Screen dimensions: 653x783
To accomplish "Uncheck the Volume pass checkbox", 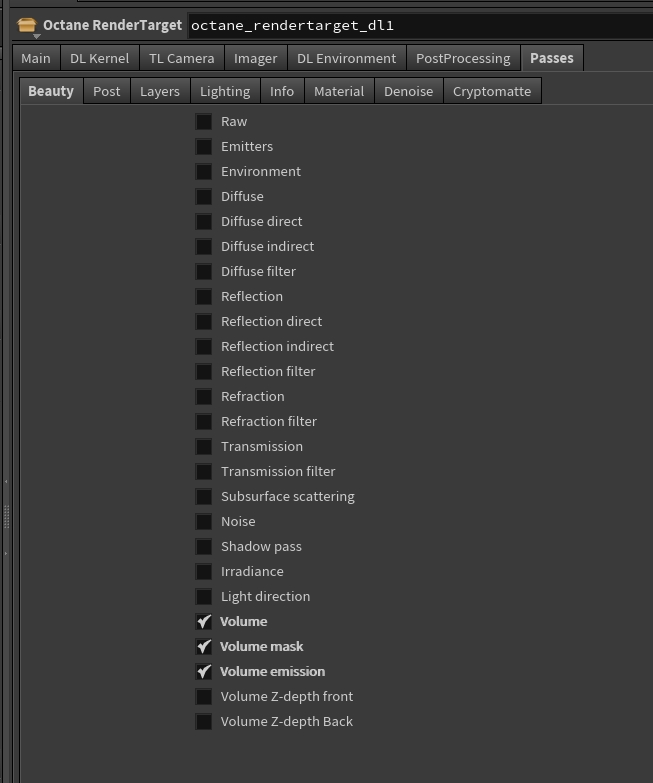I will pyautogui.click(x=204, y=621).
